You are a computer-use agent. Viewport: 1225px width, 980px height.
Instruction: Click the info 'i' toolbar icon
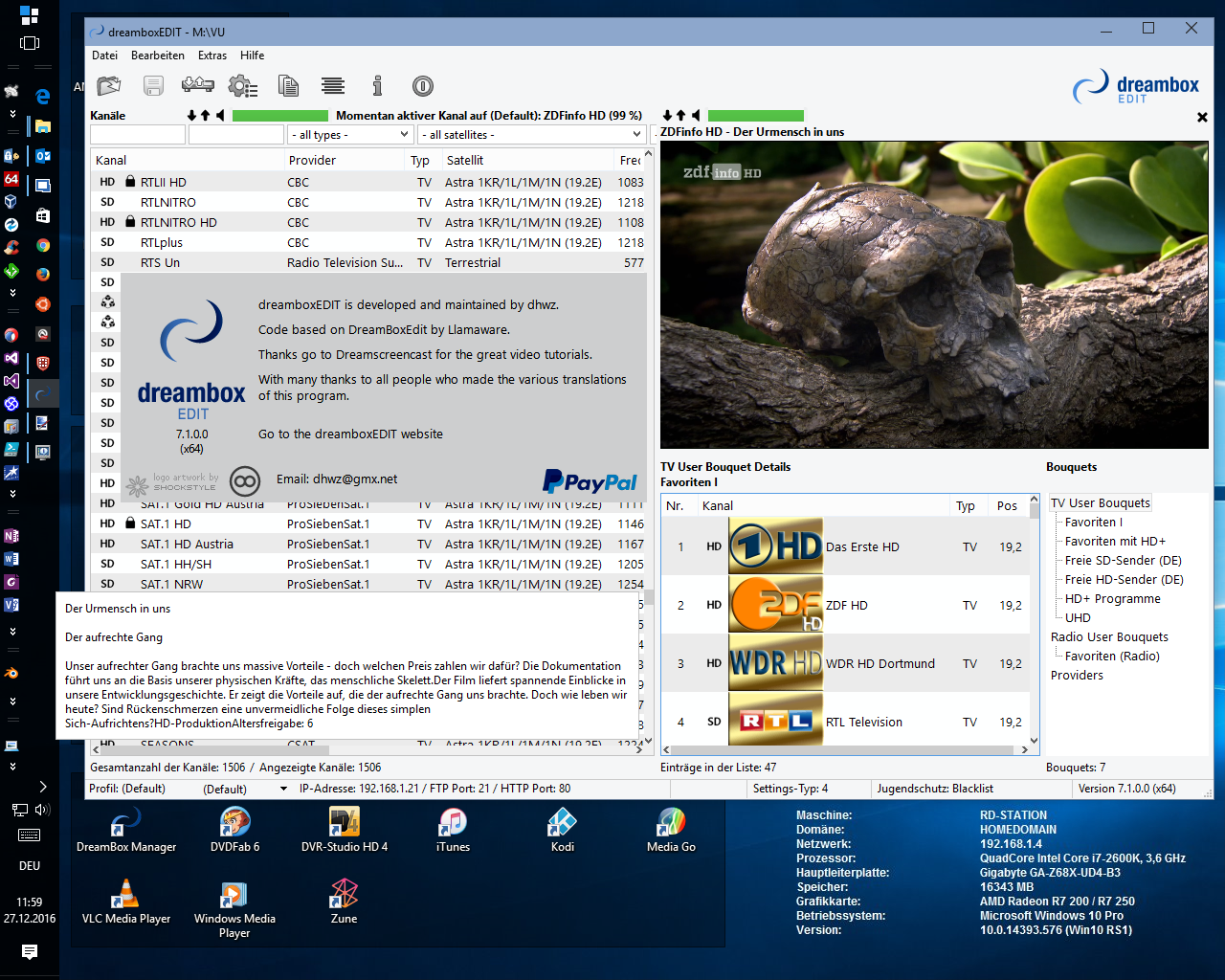coord(377,86)
